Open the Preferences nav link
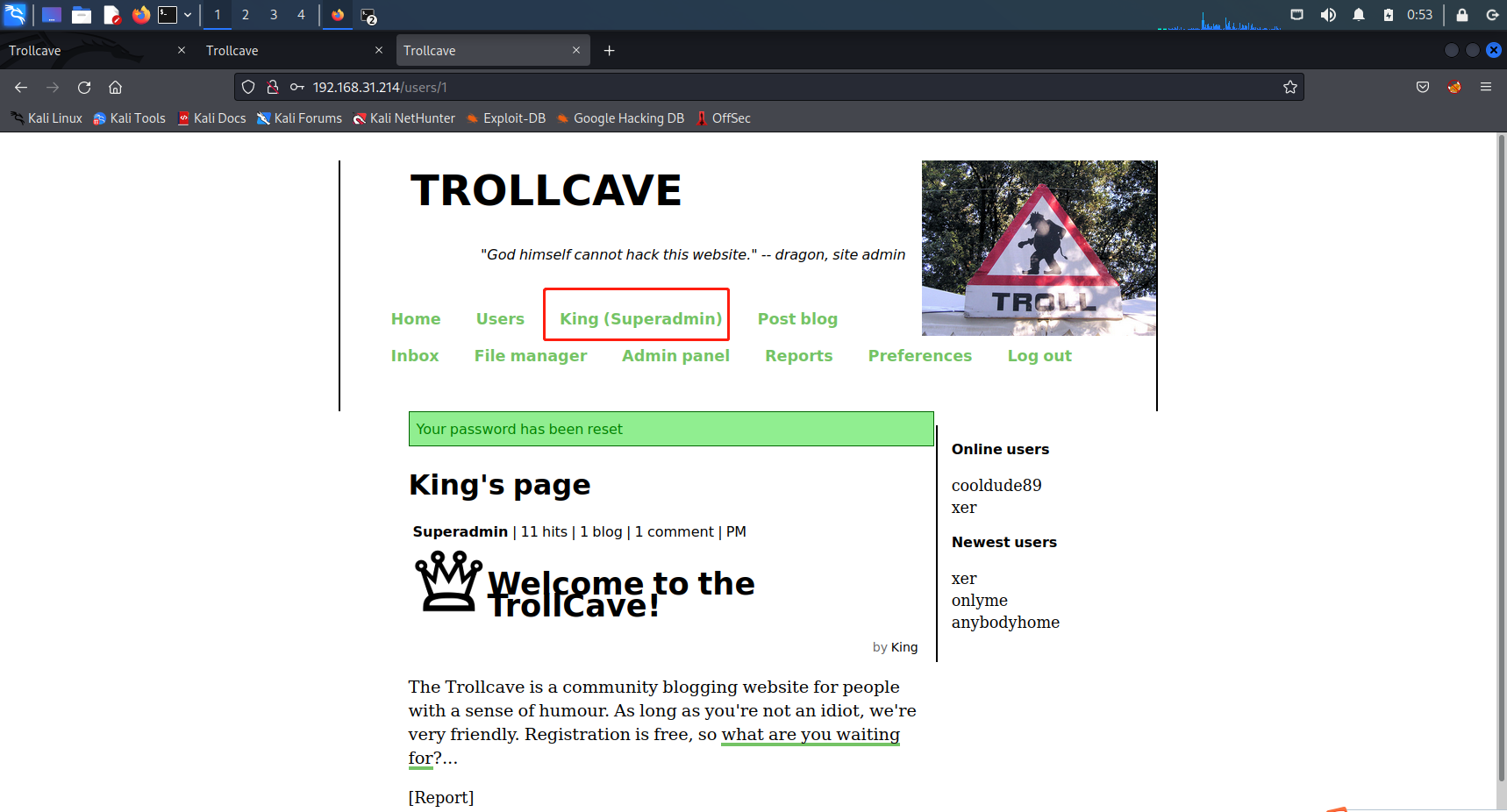Image resolution: width=1507 pixels, height=812 pixels. [x=920, y=356]
